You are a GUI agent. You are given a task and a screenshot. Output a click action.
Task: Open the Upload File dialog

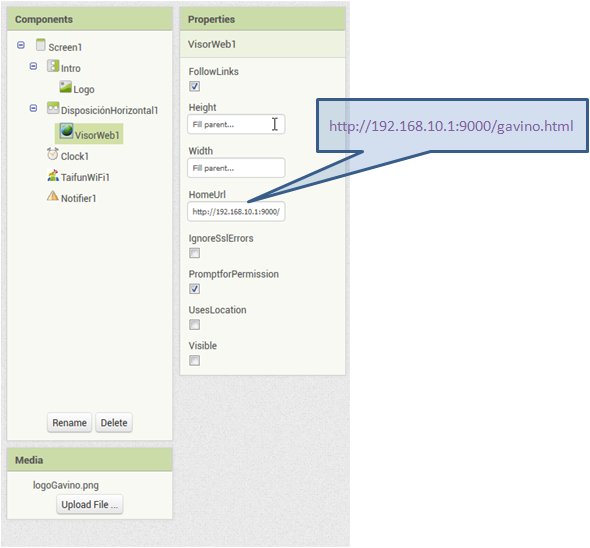[x=90, y=504]
